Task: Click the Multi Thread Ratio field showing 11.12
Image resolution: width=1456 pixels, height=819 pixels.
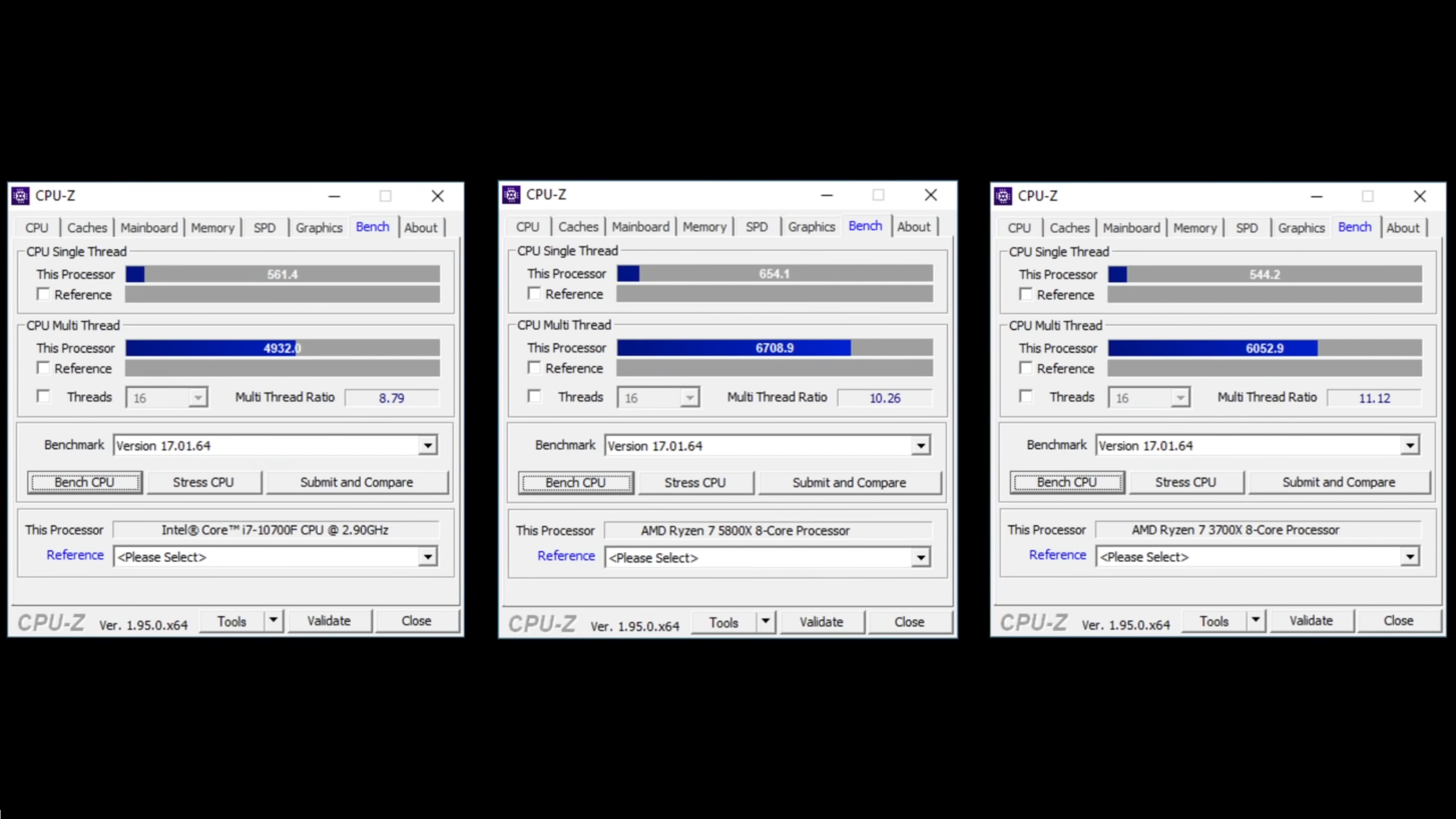Action: click(x=1375, y=398)
